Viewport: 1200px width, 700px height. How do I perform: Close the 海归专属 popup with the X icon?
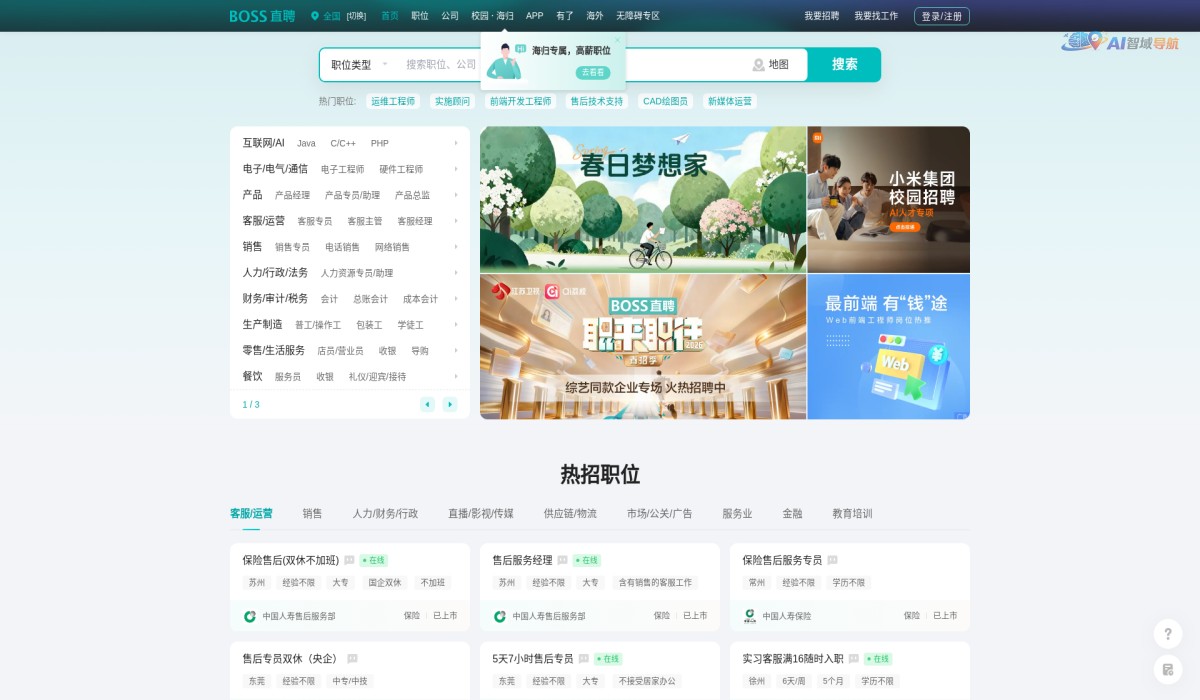[x=617, y=38]
